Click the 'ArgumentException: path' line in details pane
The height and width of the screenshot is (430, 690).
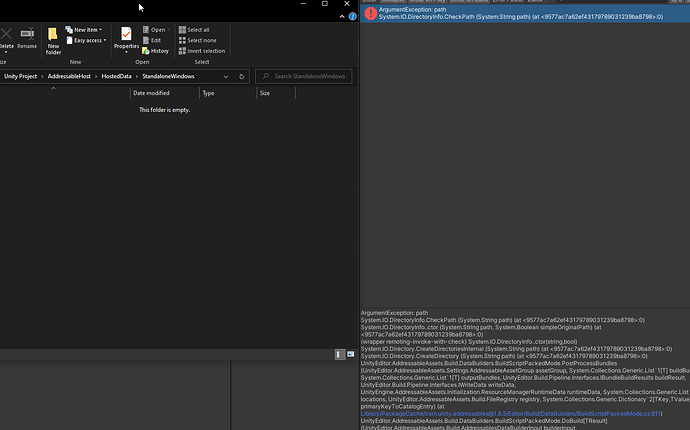(x=394, y=313)
